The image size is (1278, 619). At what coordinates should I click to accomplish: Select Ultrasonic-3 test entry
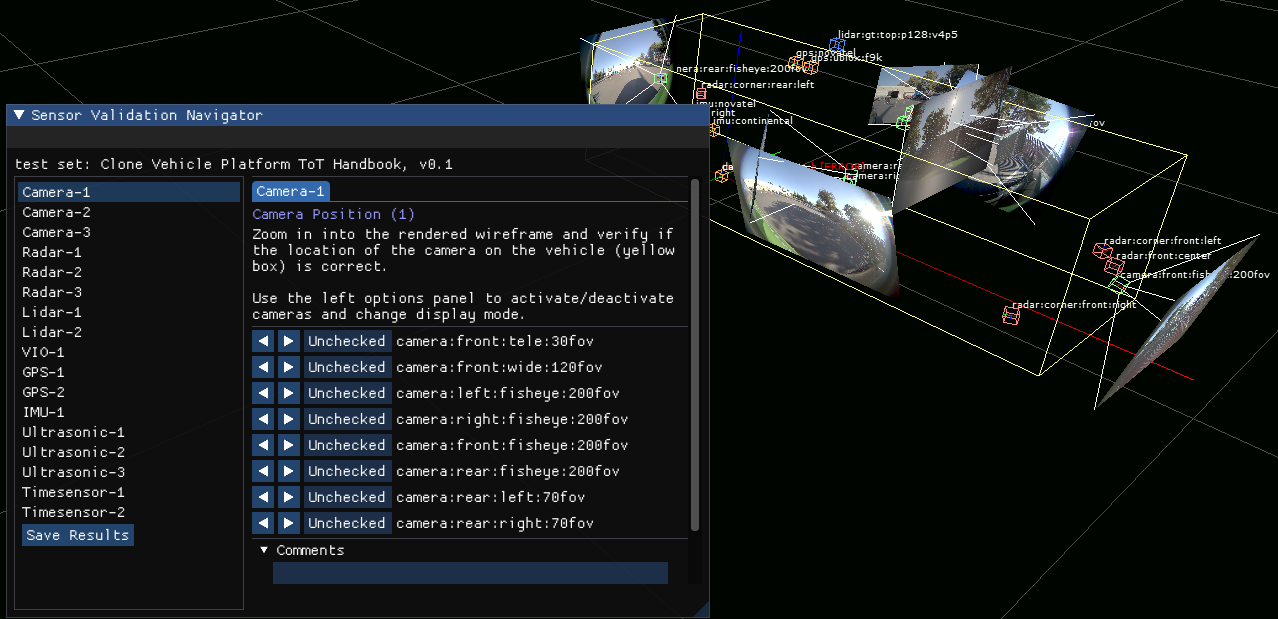[73, 472]
